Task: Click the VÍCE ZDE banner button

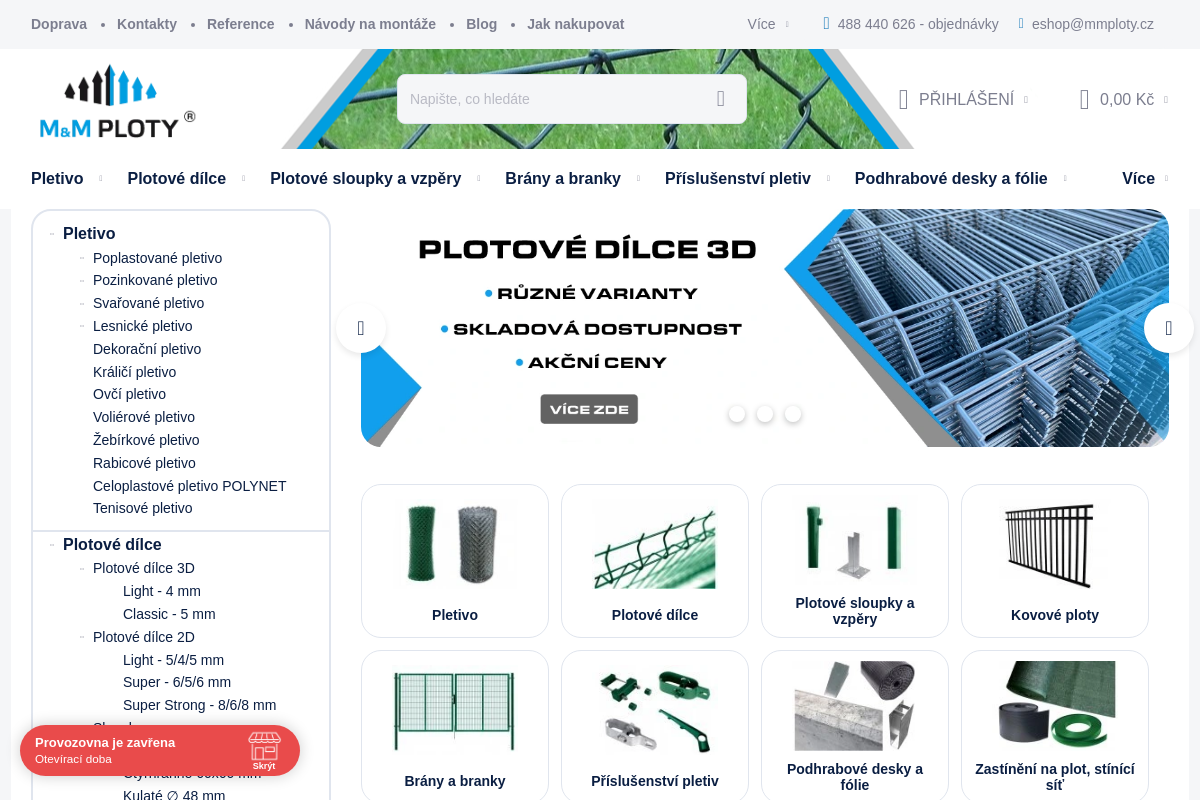Action: [x=589, y=409]
